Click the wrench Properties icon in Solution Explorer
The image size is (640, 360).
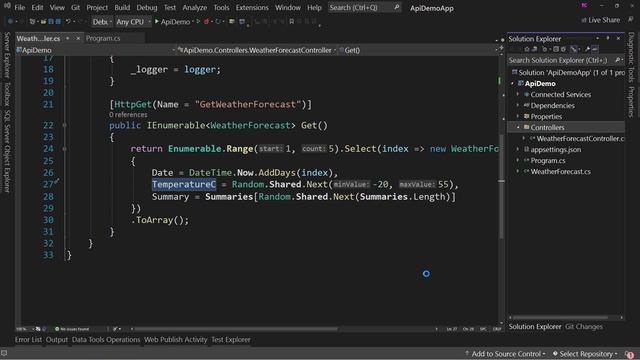[x=587, y=49]
